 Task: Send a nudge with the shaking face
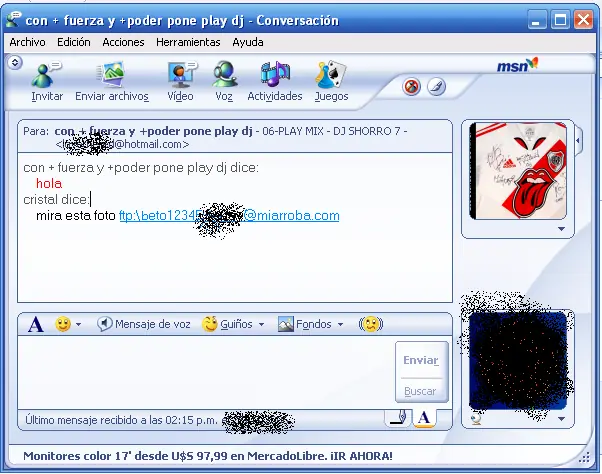(371, 324)
